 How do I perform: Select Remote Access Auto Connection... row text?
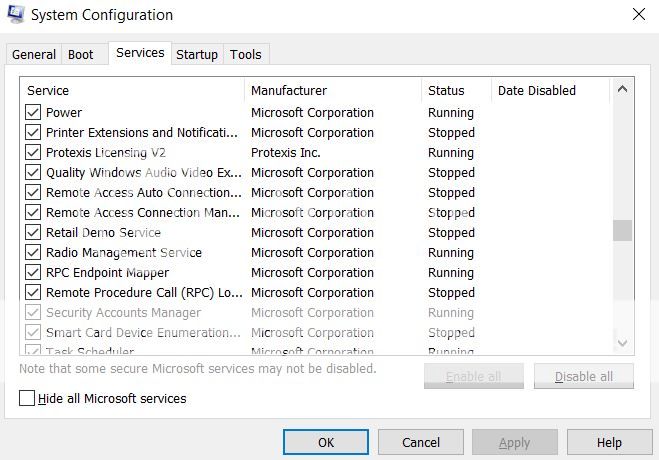coord(144,192)
